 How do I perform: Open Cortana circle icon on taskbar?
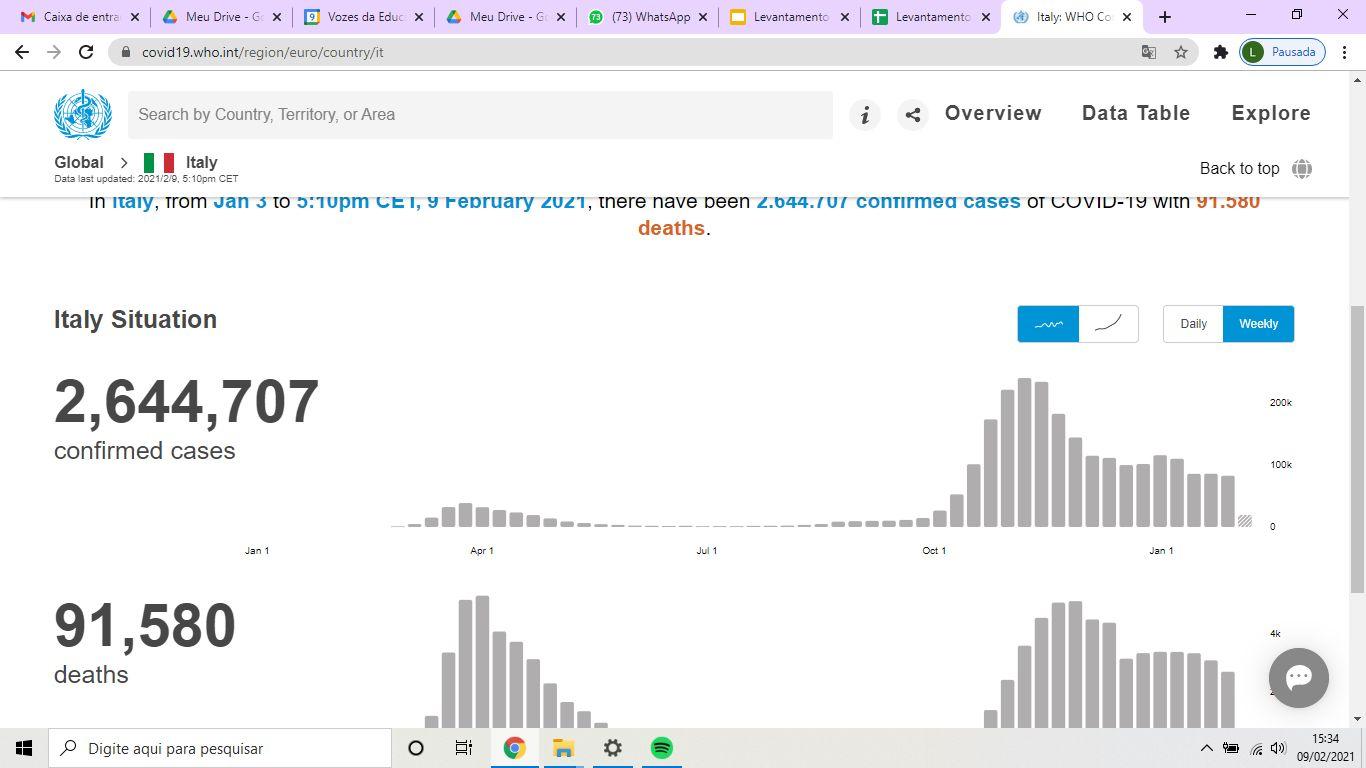point(416,748)
